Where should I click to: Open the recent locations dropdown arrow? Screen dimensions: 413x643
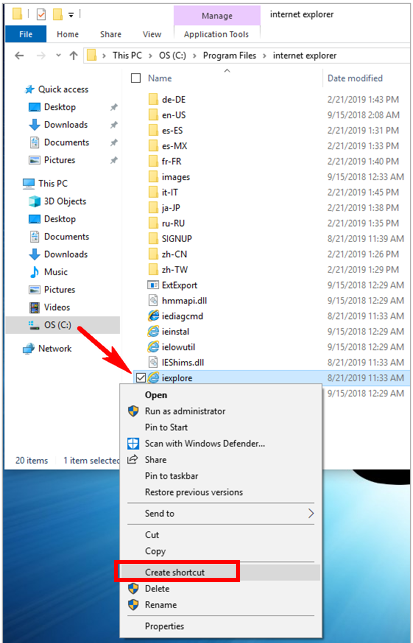(x=58, y=55)
